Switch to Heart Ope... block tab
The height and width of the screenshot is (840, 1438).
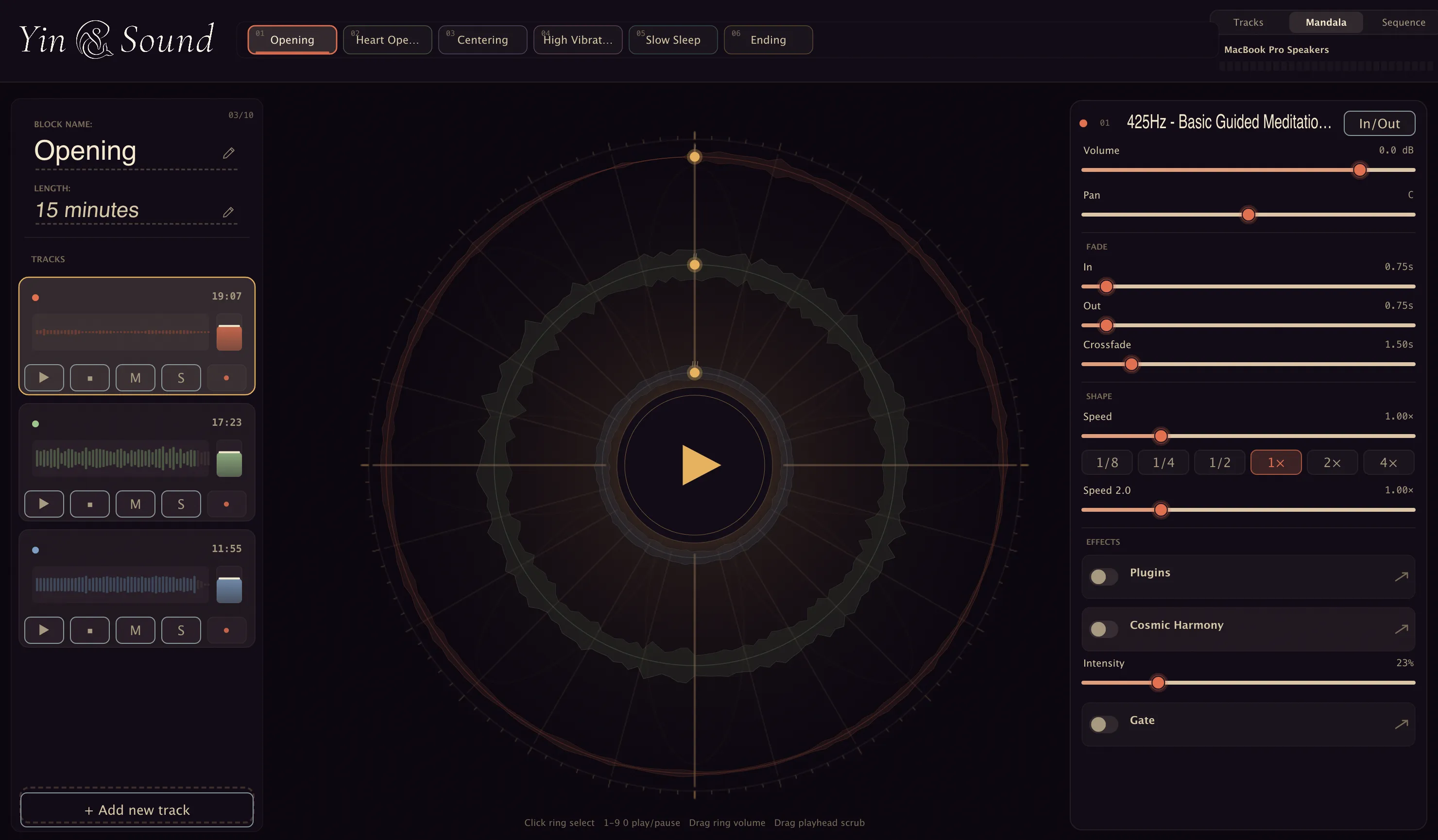click(388, 39)
